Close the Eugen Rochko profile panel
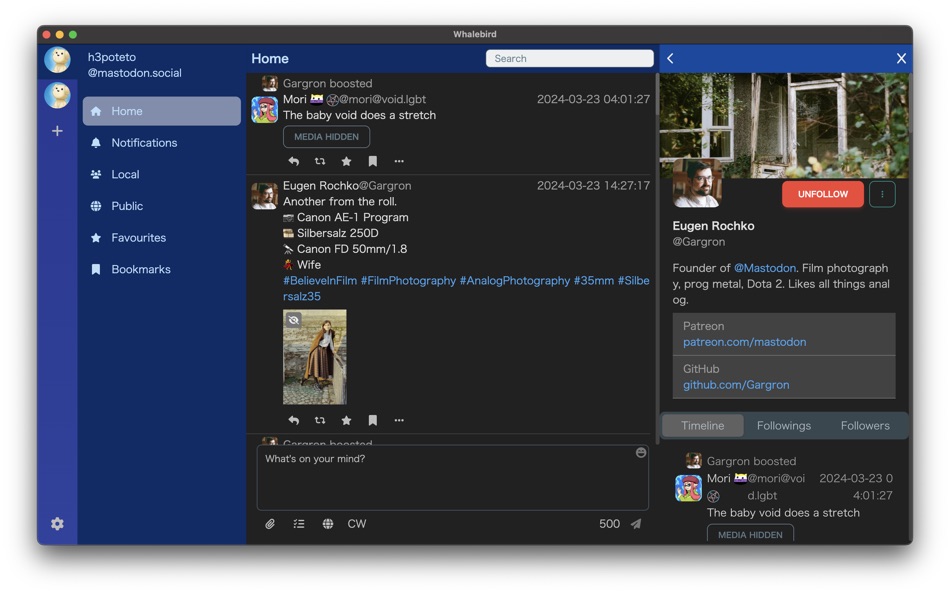 point(901,58)
